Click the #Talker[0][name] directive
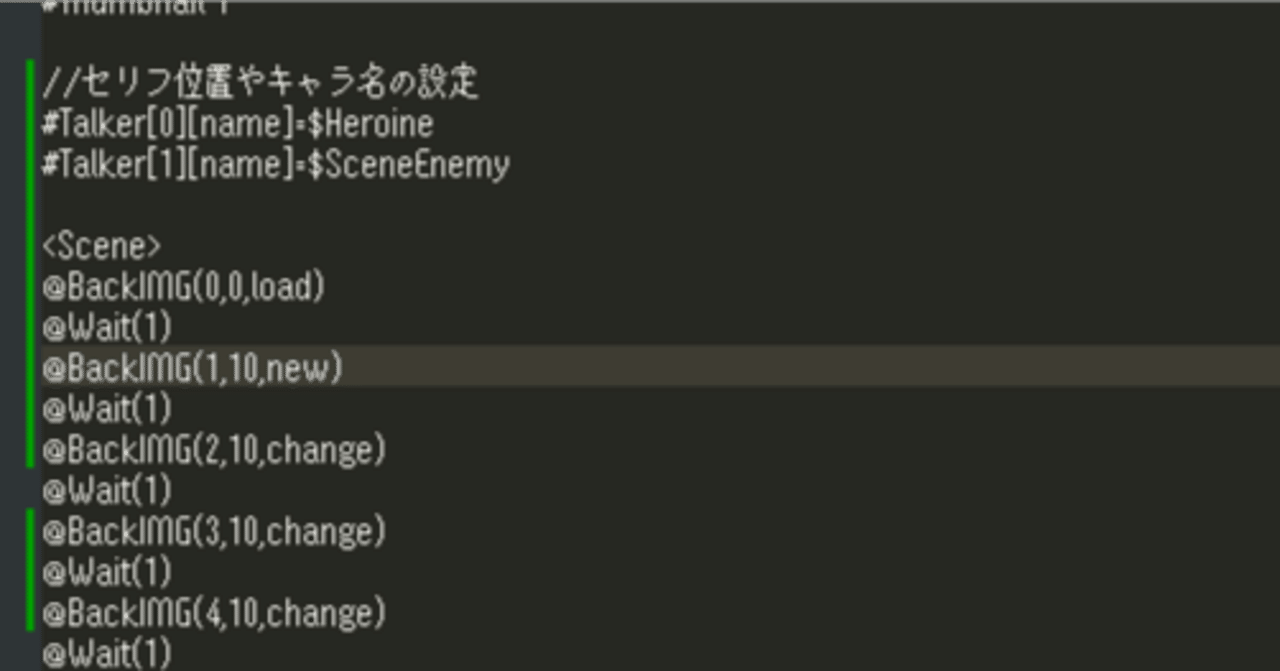 (166, 124)
